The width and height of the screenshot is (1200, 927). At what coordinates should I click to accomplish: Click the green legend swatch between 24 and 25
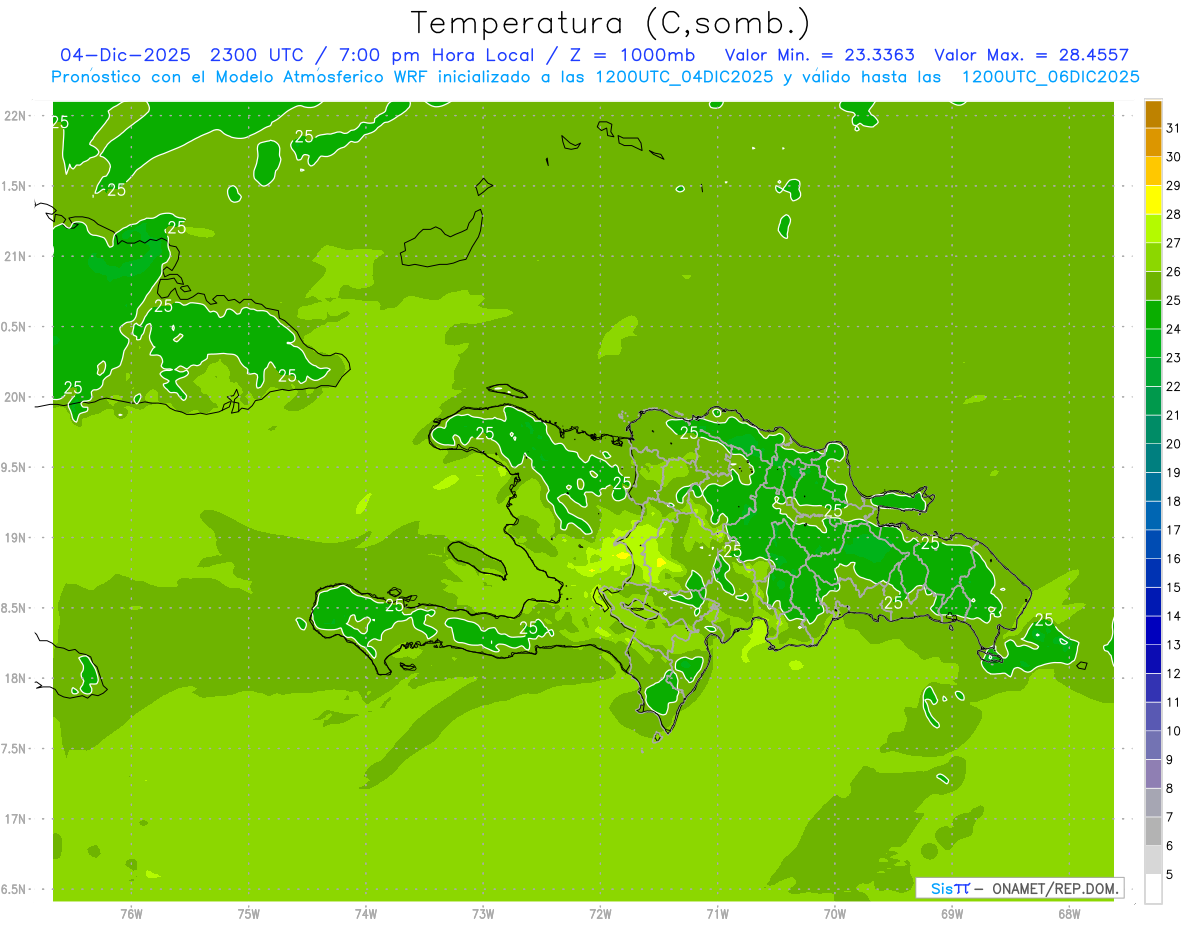tap(1153, 315)
